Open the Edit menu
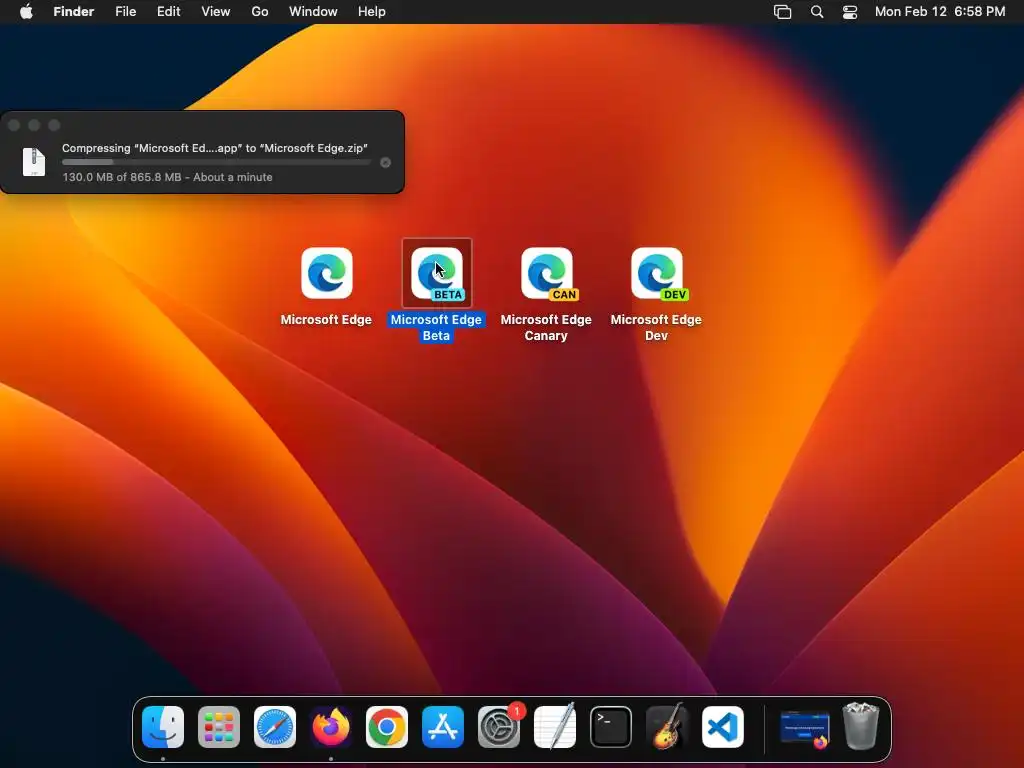This screenshot has width=1024, height=768. 168,12
